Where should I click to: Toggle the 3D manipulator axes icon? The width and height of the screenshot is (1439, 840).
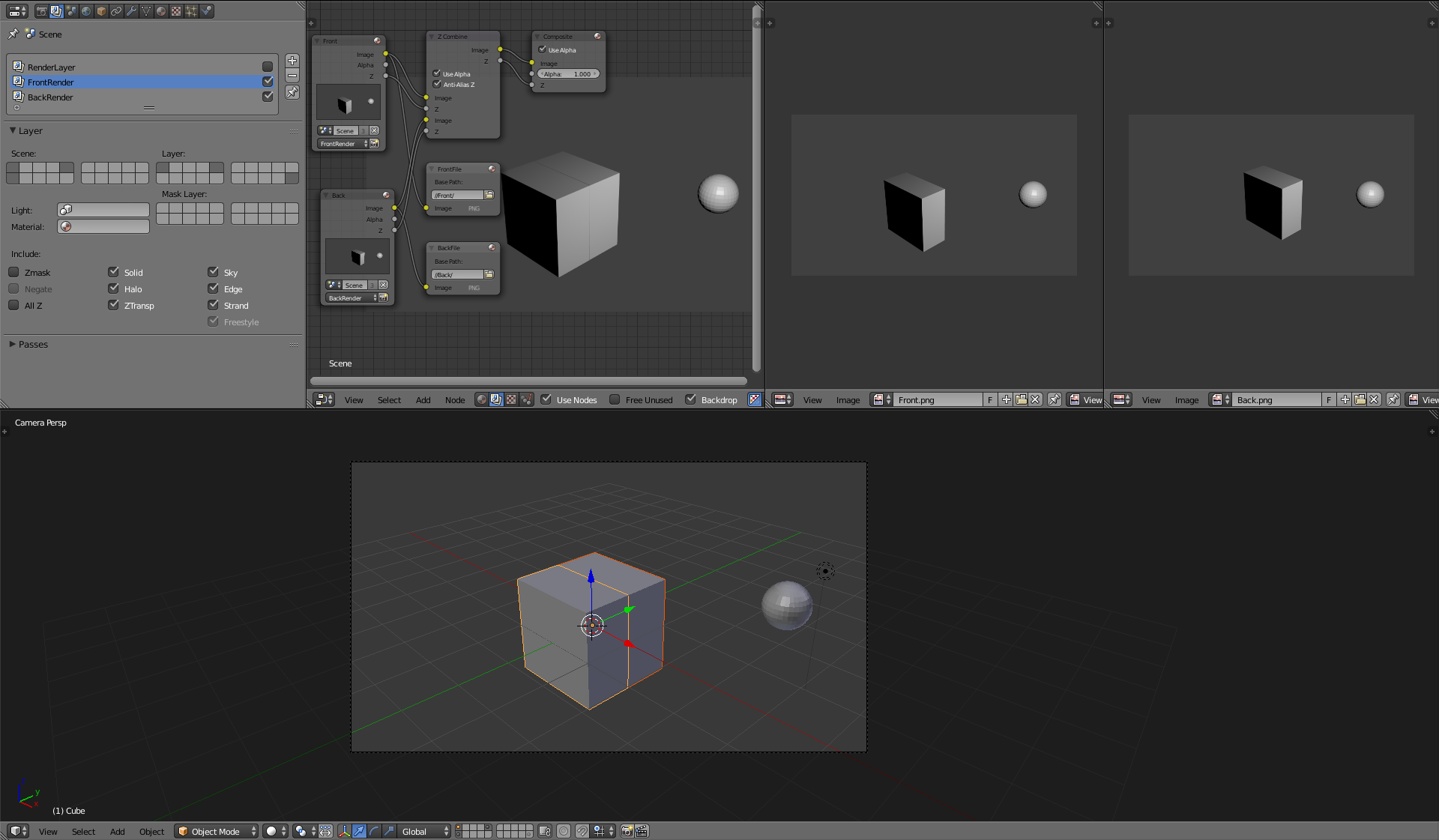click(345, 831)
